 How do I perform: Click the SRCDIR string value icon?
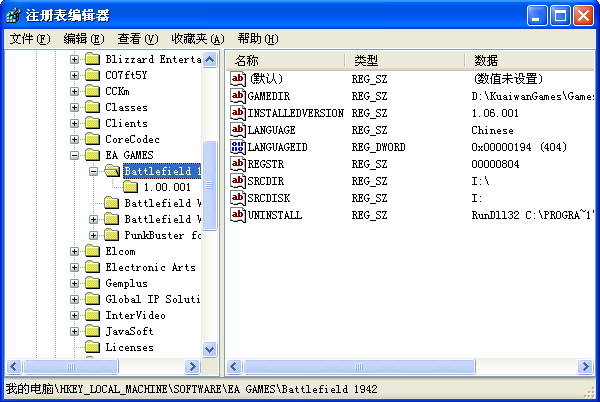(x=238, y=181)
